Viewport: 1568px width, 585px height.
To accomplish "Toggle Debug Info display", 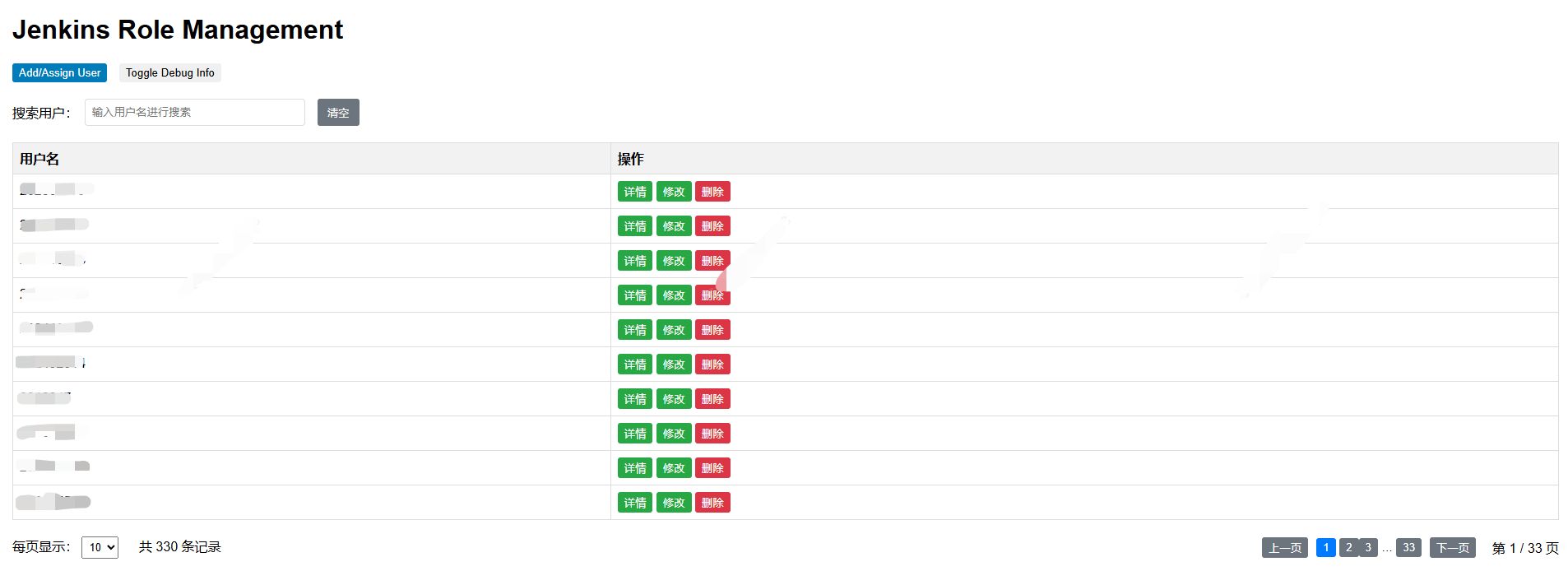I will (x=170, y=72).
